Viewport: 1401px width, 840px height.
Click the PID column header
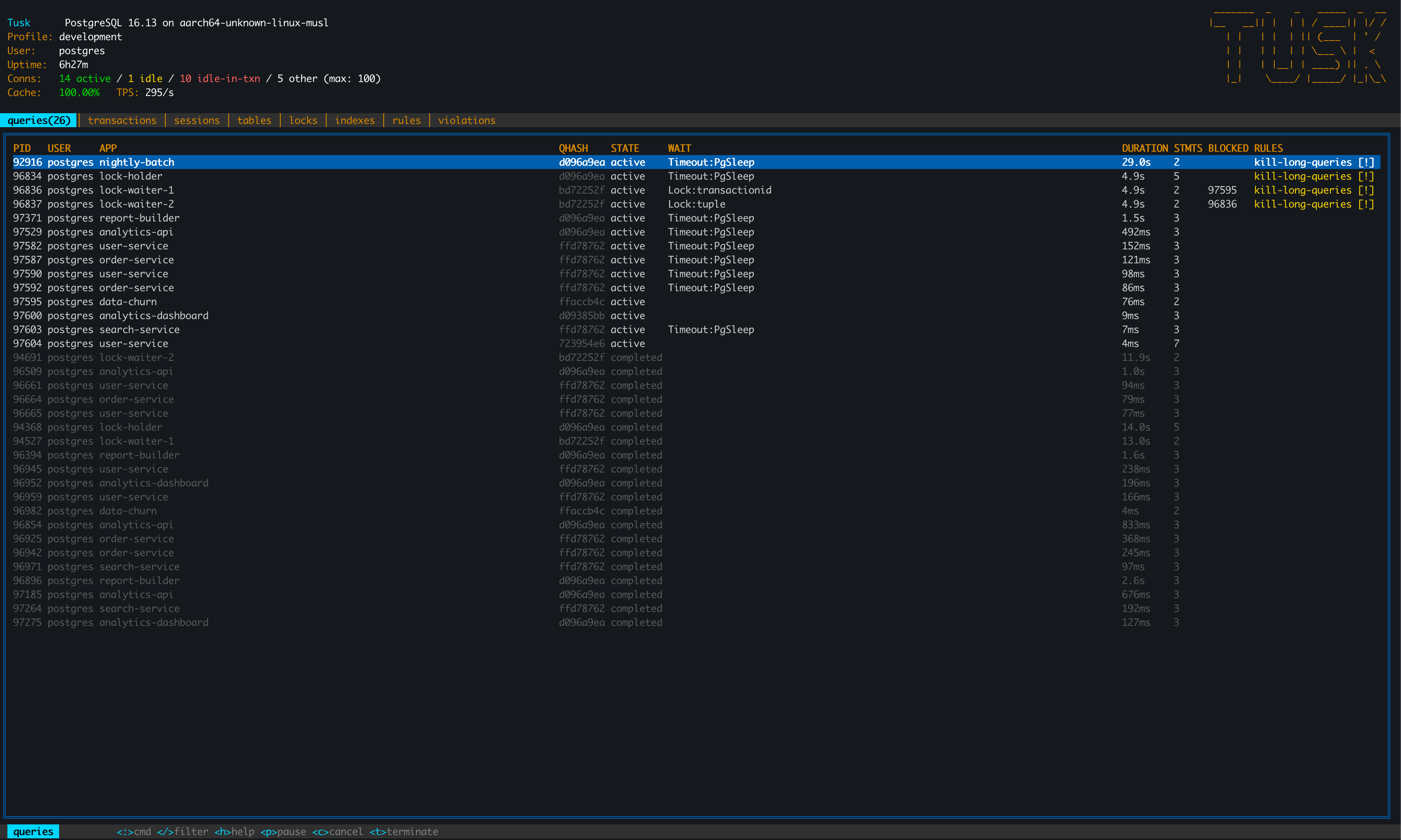pos(22,148)
